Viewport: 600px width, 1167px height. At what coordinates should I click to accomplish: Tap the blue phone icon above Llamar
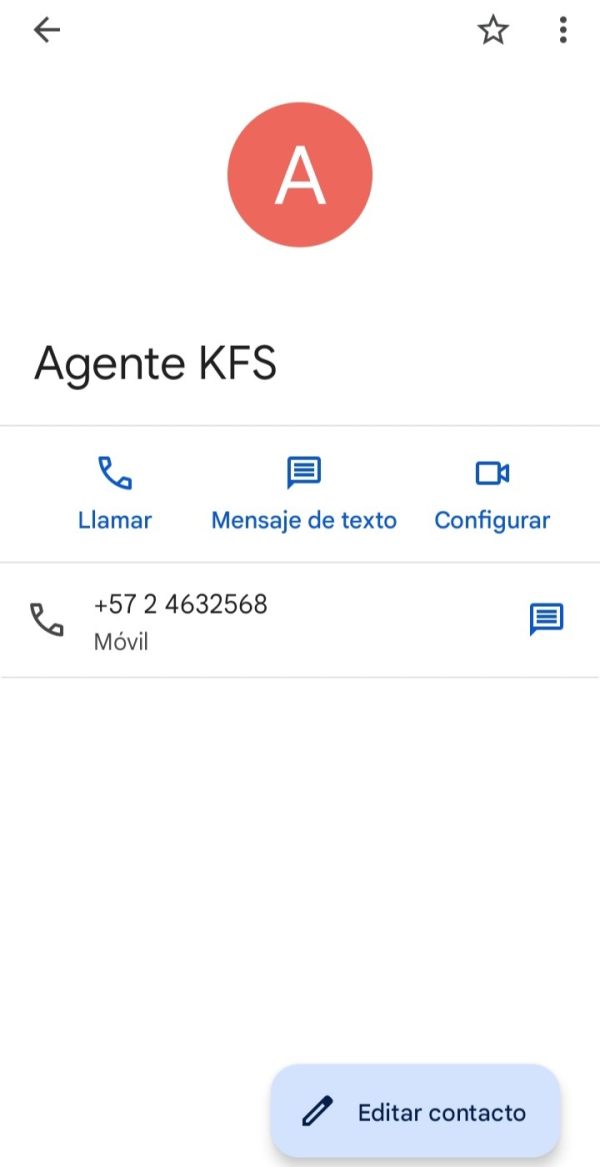(115, 473)
